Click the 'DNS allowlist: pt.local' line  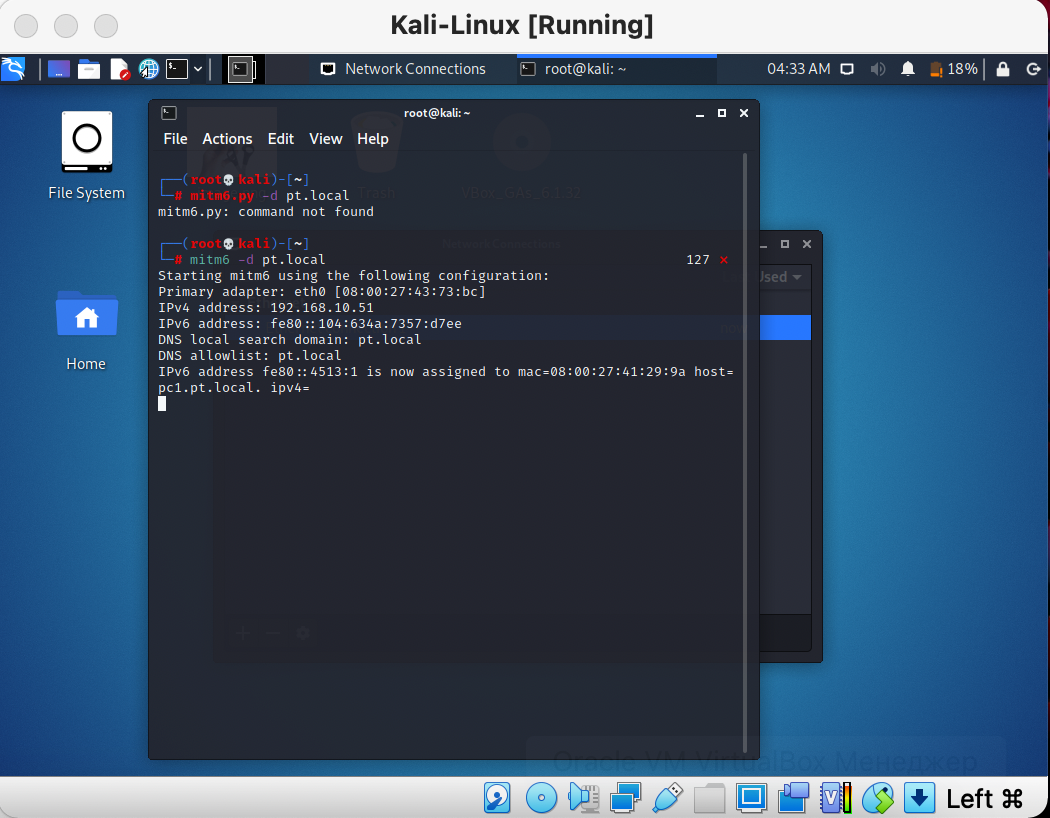[250, 355]
